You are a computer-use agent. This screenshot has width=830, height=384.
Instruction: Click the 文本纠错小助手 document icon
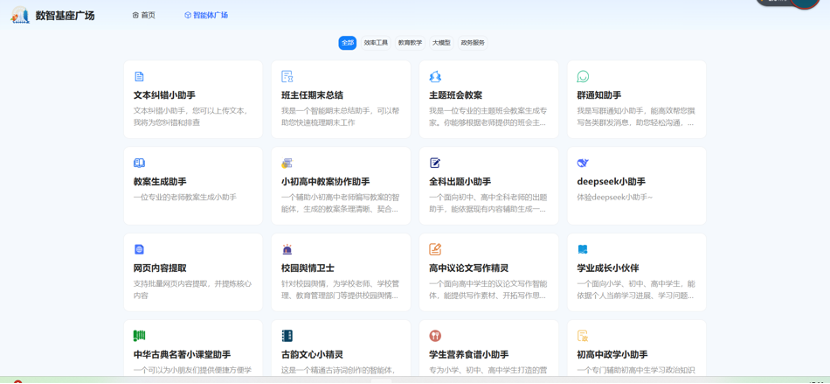tap(139, 77)
